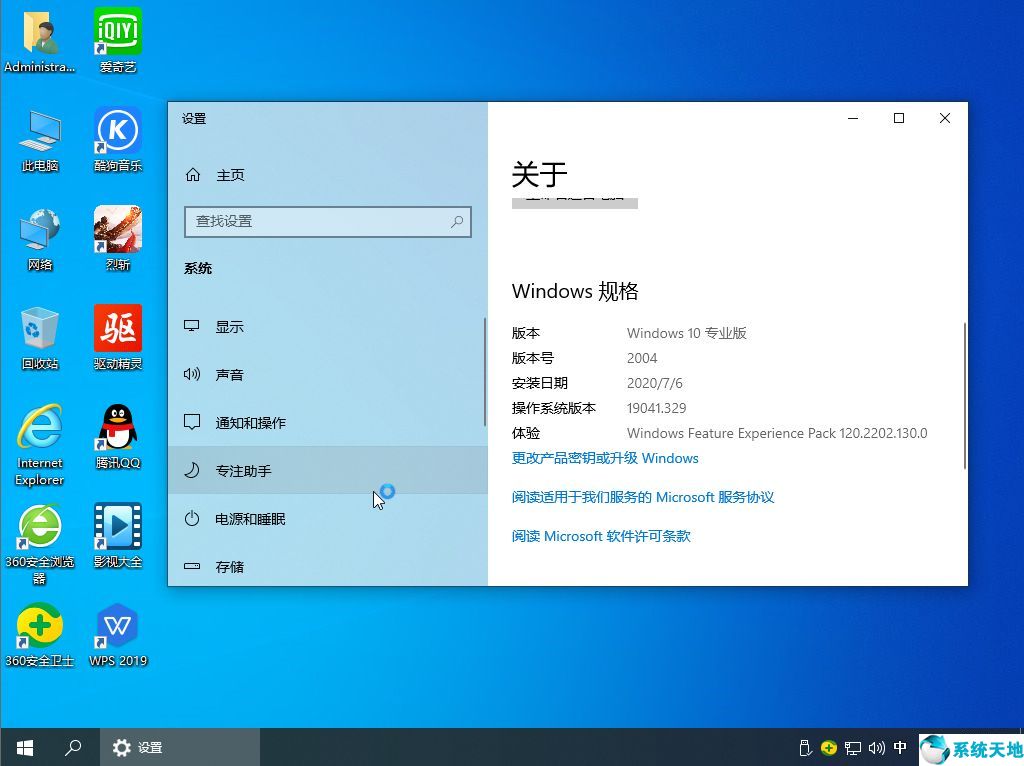Switch the 中 input method indicator
This screenshot has height=766, width=1024.
900,748
